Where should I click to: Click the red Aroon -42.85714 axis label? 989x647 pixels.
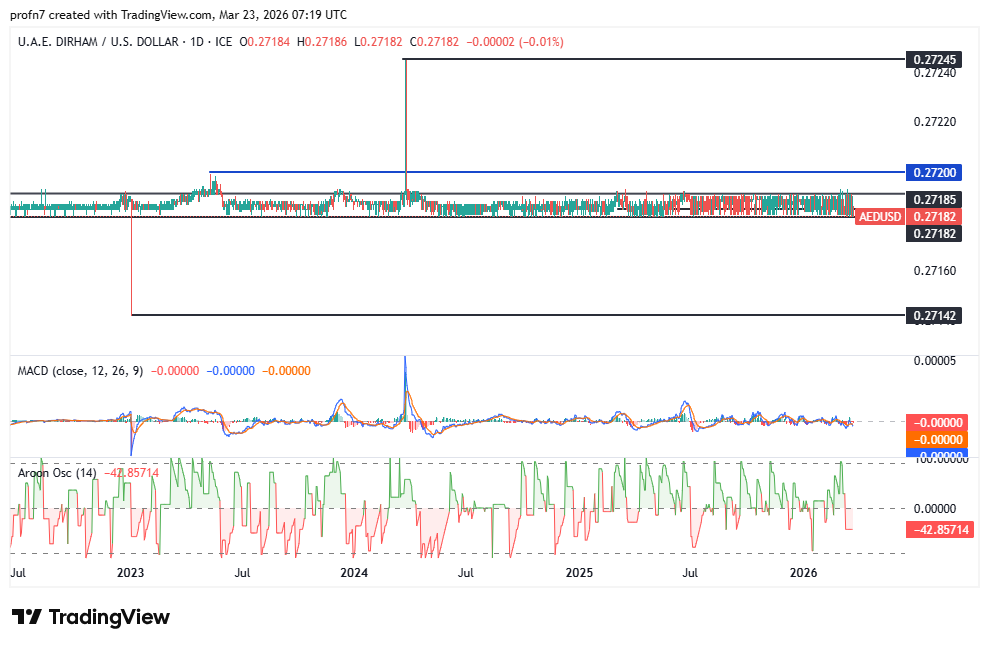(935, 529)
